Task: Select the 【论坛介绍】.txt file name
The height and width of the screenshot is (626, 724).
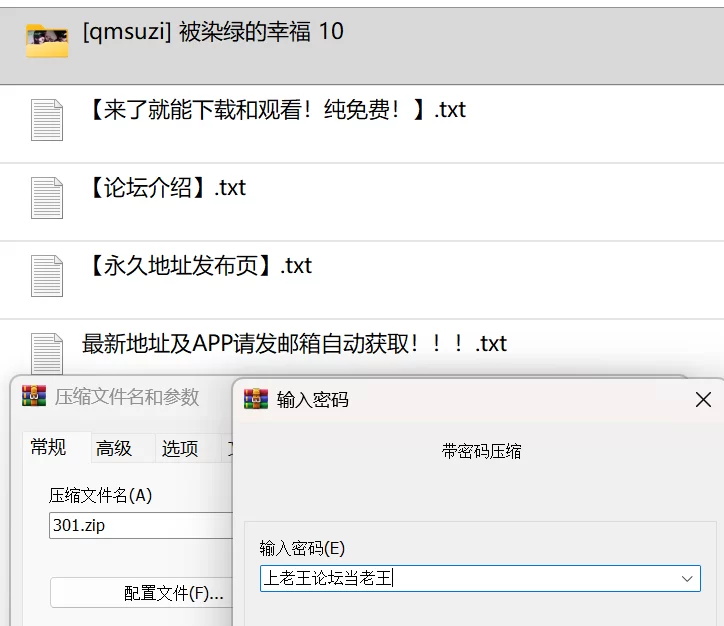Action: coord(167,188)
